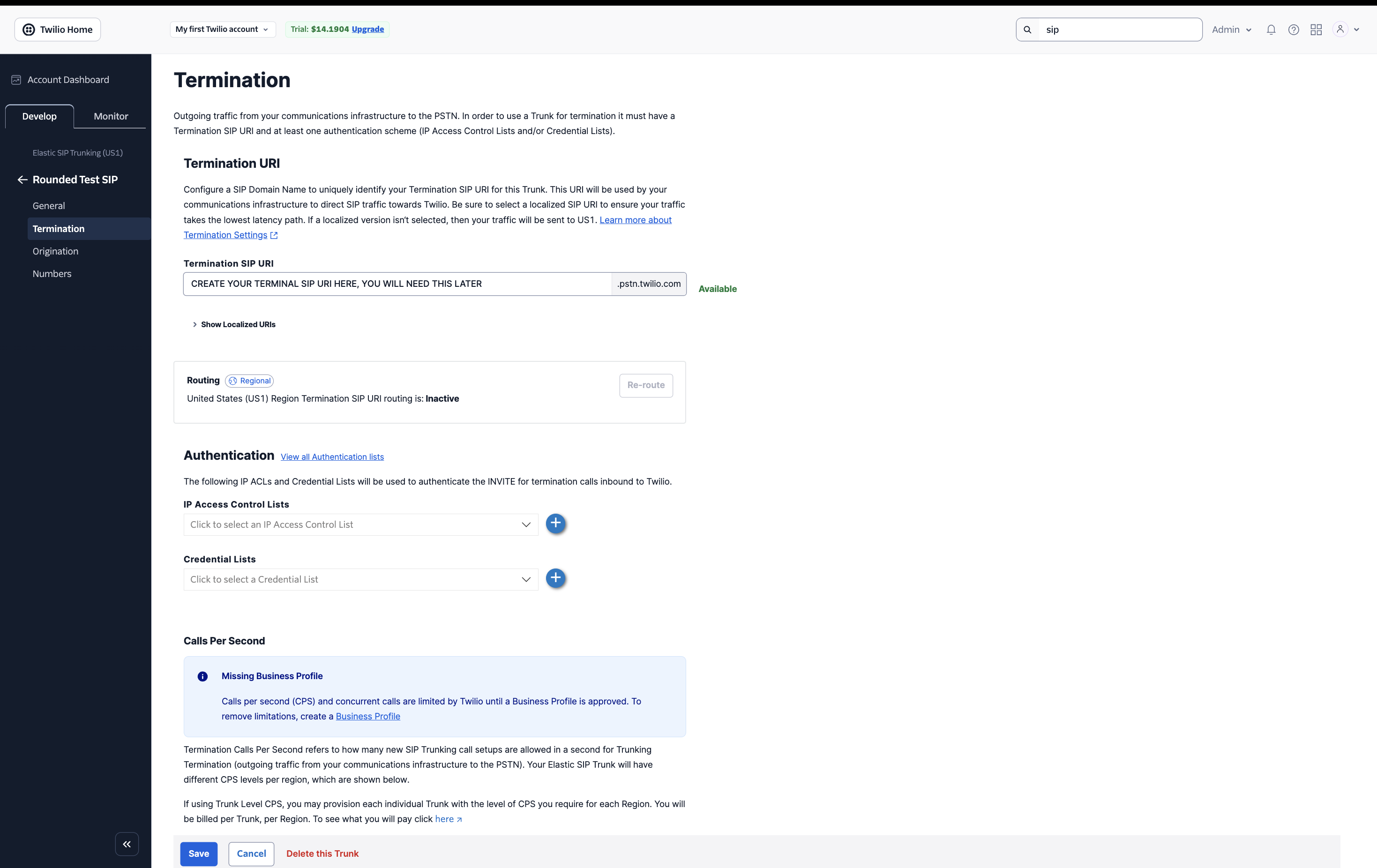The image size is (1377, 868).
Task: Open the My first Twilio account switcher
Action: tap(222, 29)
